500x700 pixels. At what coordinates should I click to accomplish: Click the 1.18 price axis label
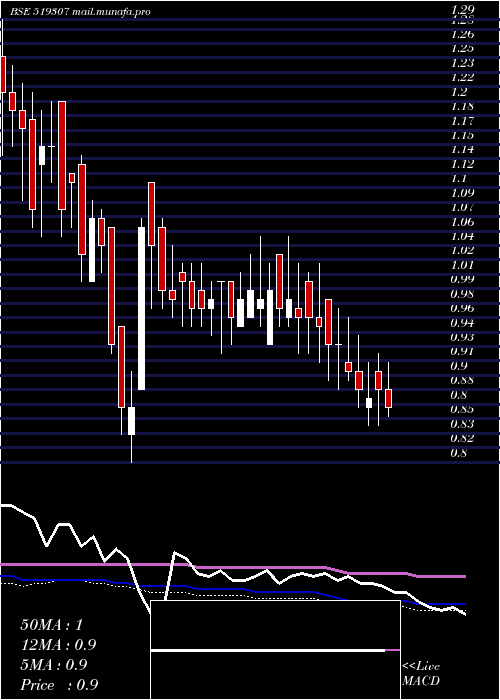pos(463,106)
